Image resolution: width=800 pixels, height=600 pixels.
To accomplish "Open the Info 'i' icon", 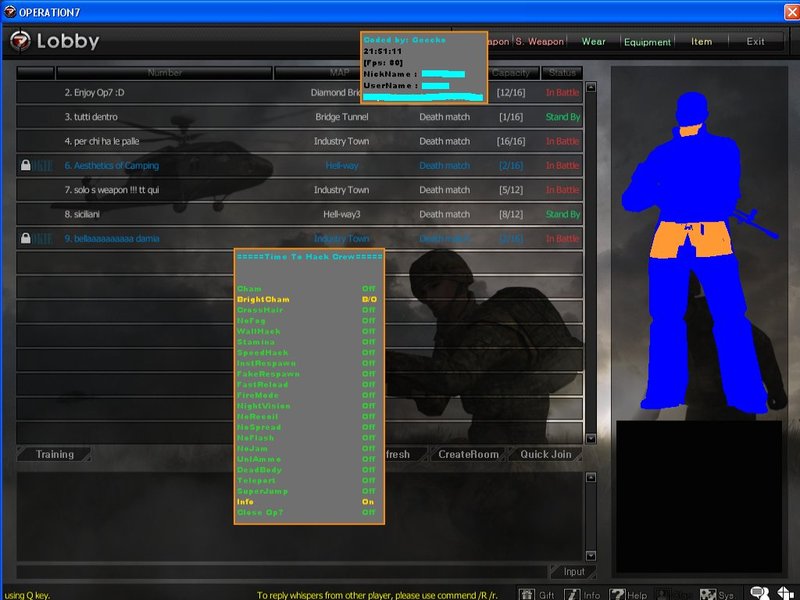I will [x=572, y=594].
